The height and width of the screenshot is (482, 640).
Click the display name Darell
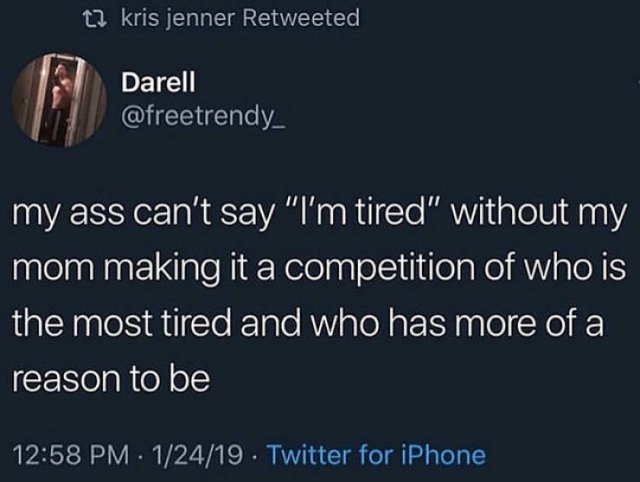click(x=158, y=82)
